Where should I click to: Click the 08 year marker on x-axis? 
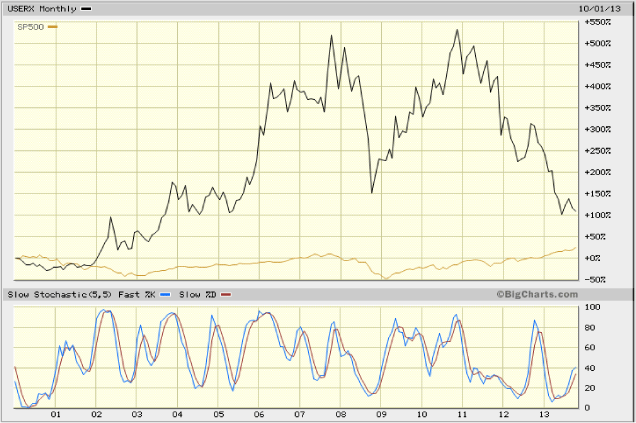[x=340, y=415]
